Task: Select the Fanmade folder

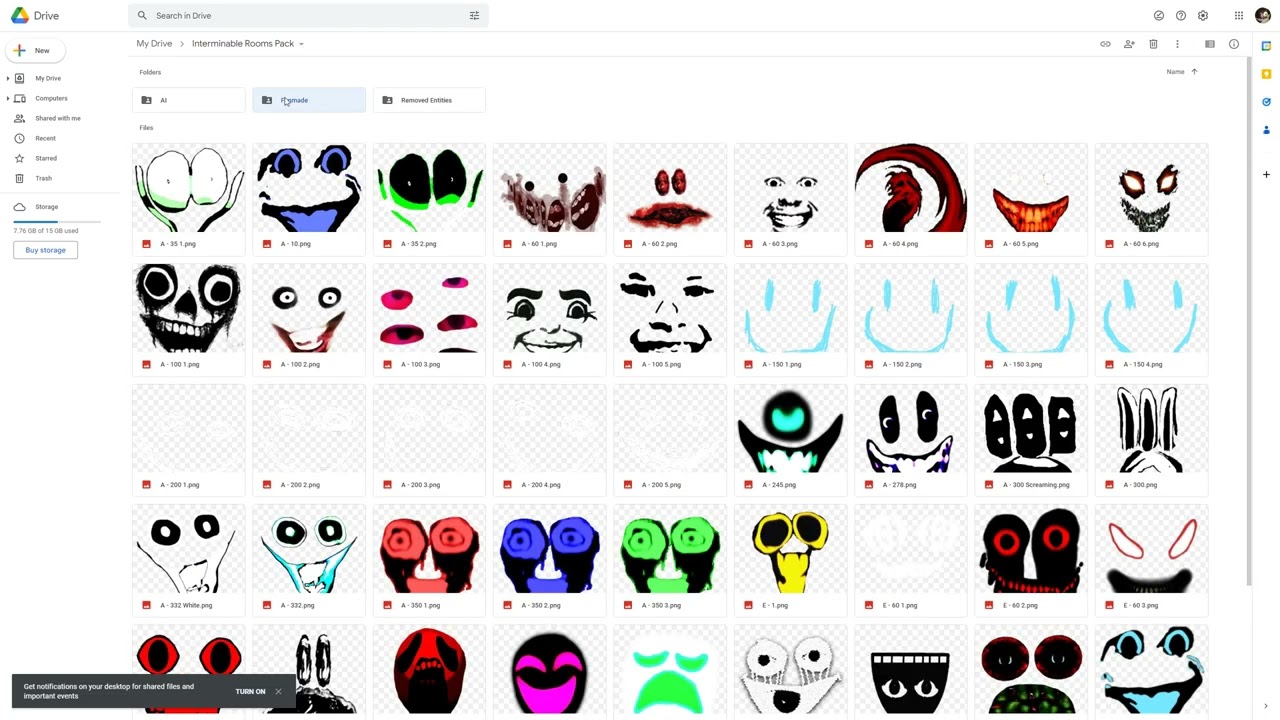Action: tap(309, 100)
